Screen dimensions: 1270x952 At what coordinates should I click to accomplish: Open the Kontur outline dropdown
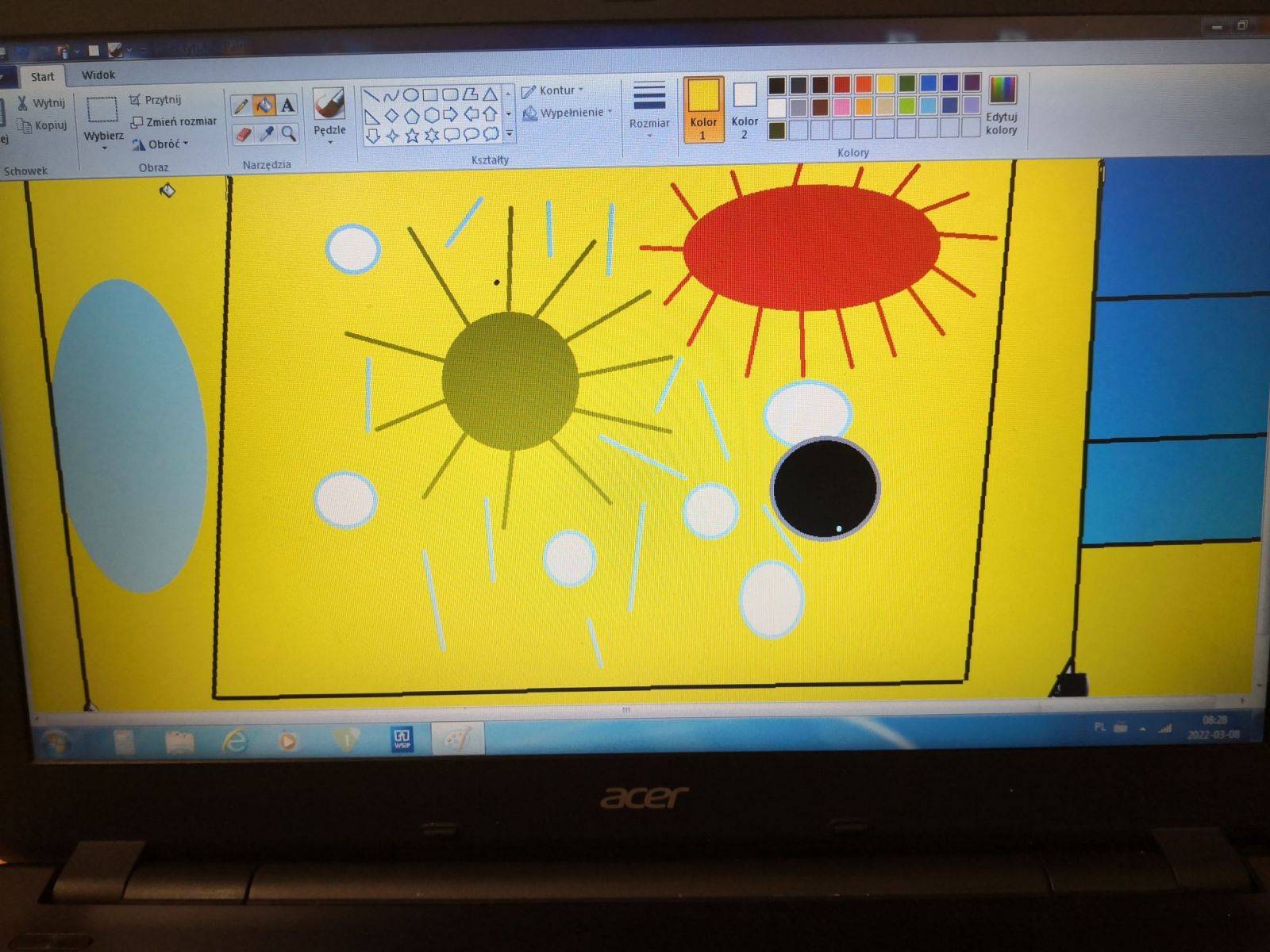[x=552, y=91]
